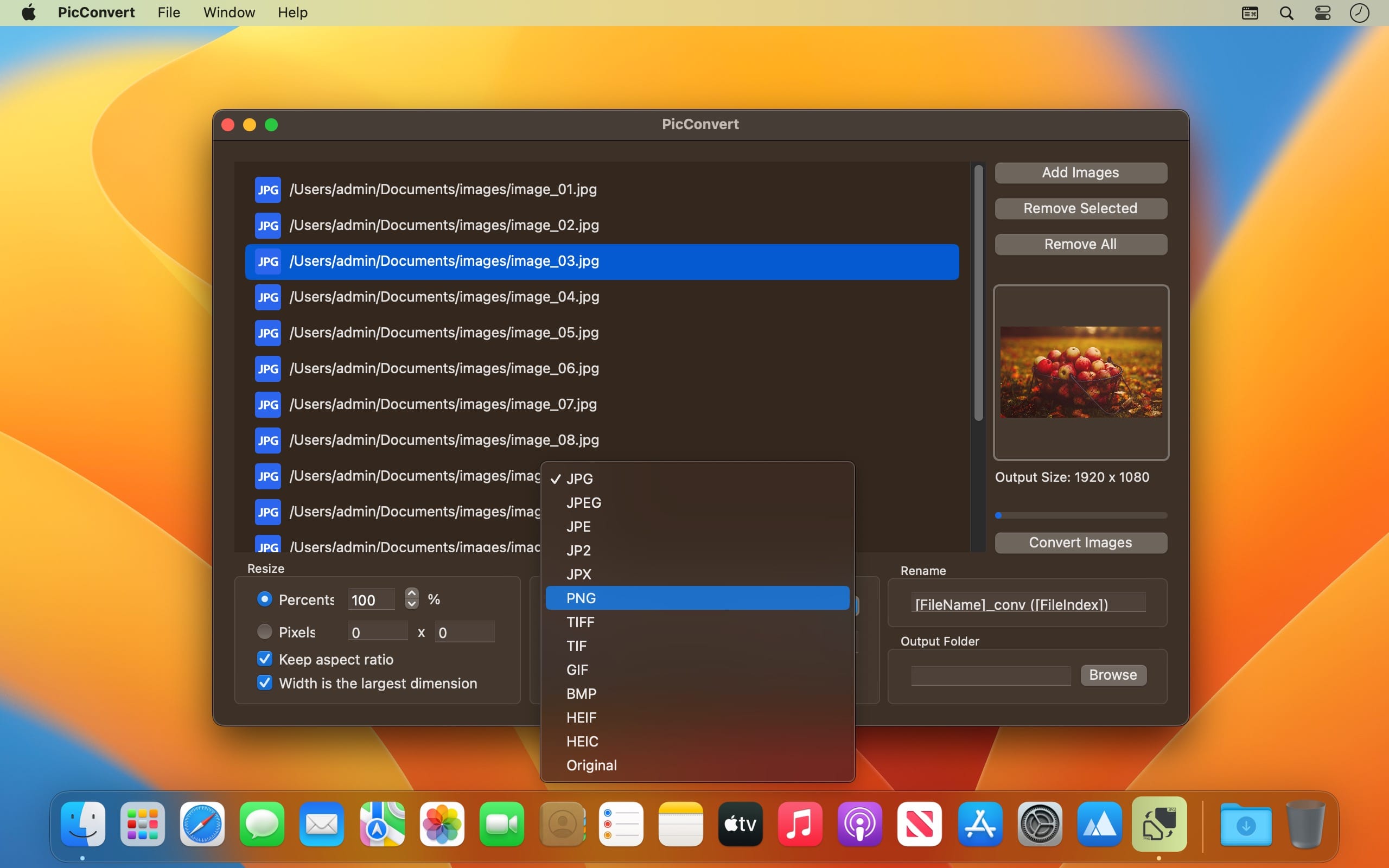Open Maps from the Dock
This screenshot has height=868, width=1389.
coord(381,824)
